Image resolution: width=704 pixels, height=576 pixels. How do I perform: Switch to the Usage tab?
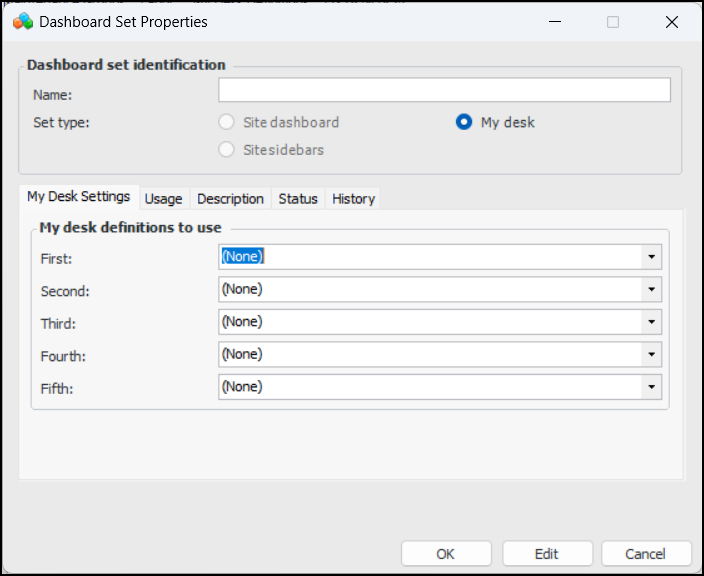pos(163,199)
